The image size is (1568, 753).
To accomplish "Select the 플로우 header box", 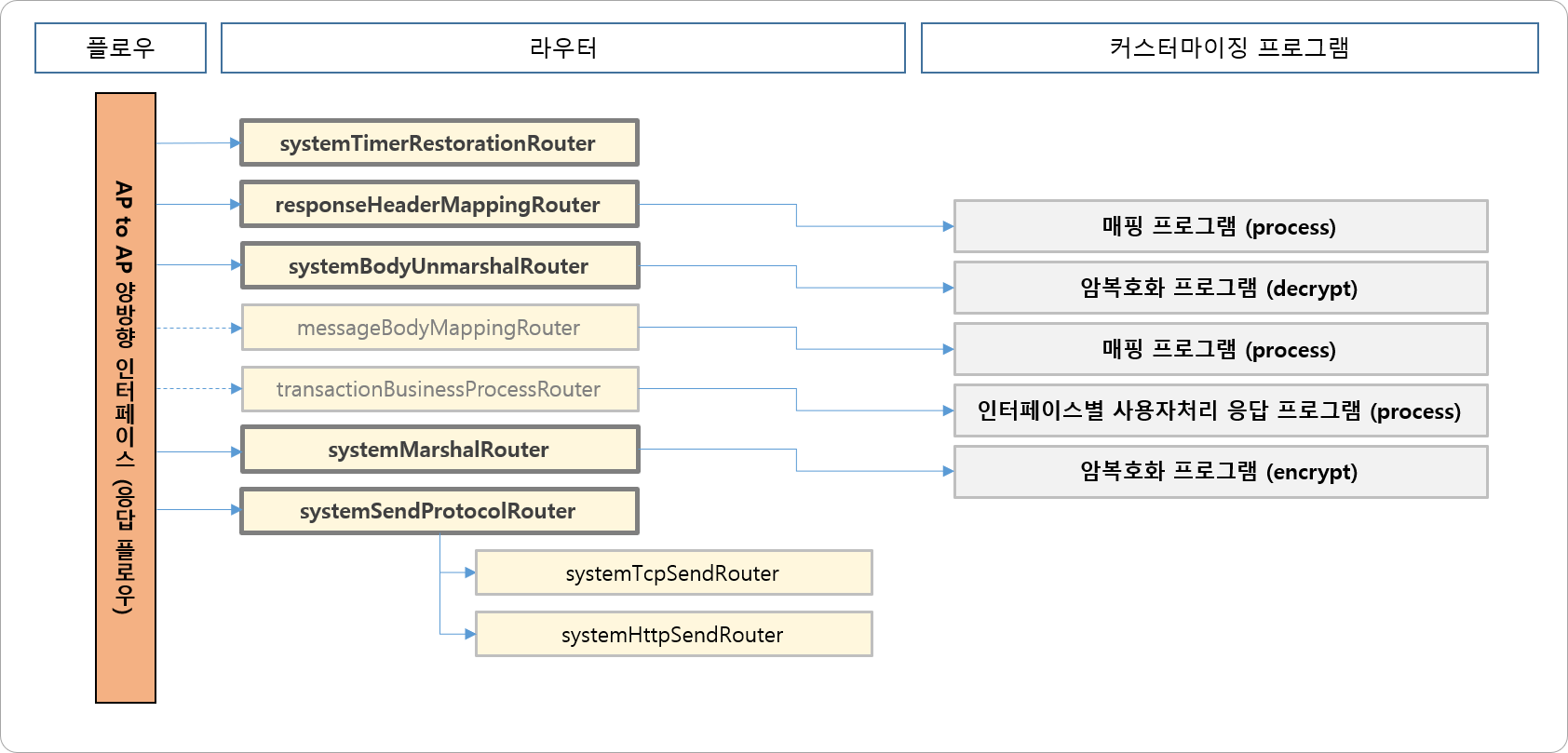I will [x=120, y=47].
